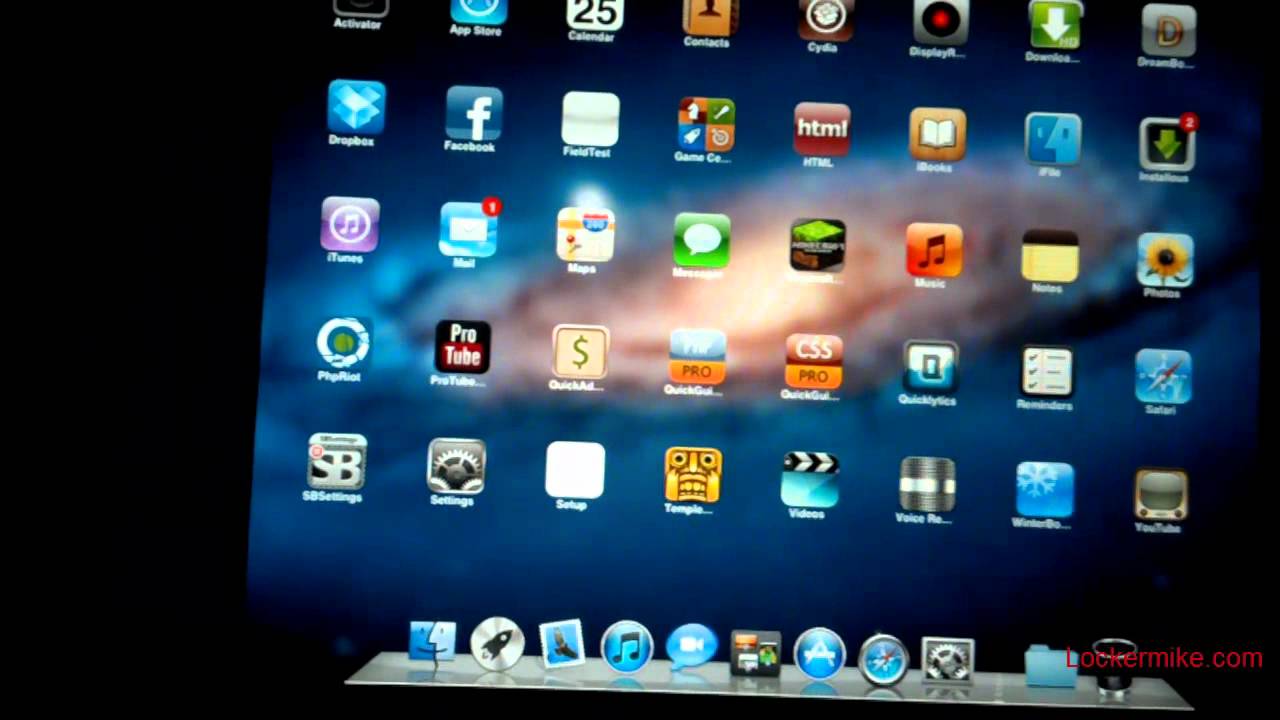
Task: Open the QuickAd dollar-sign app
Action: pos(580,352)
